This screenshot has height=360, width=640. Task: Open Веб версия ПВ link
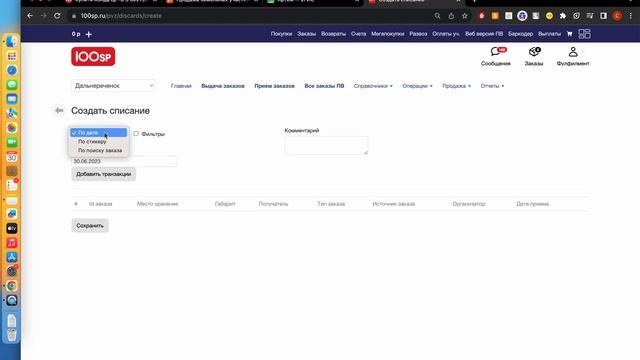click(484, 34)
